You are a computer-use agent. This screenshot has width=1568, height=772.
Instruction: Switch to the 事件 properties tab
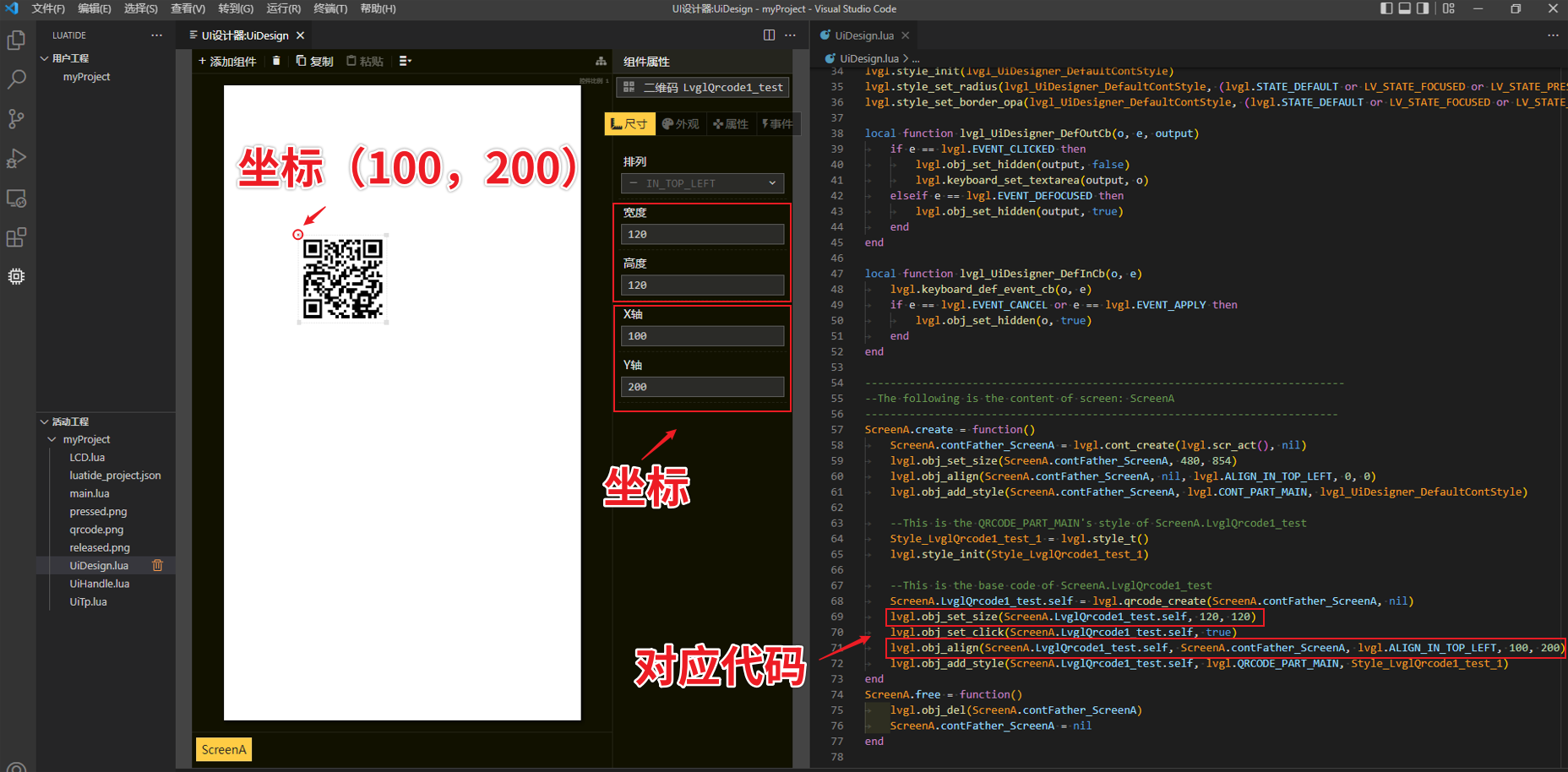[778, 123]
